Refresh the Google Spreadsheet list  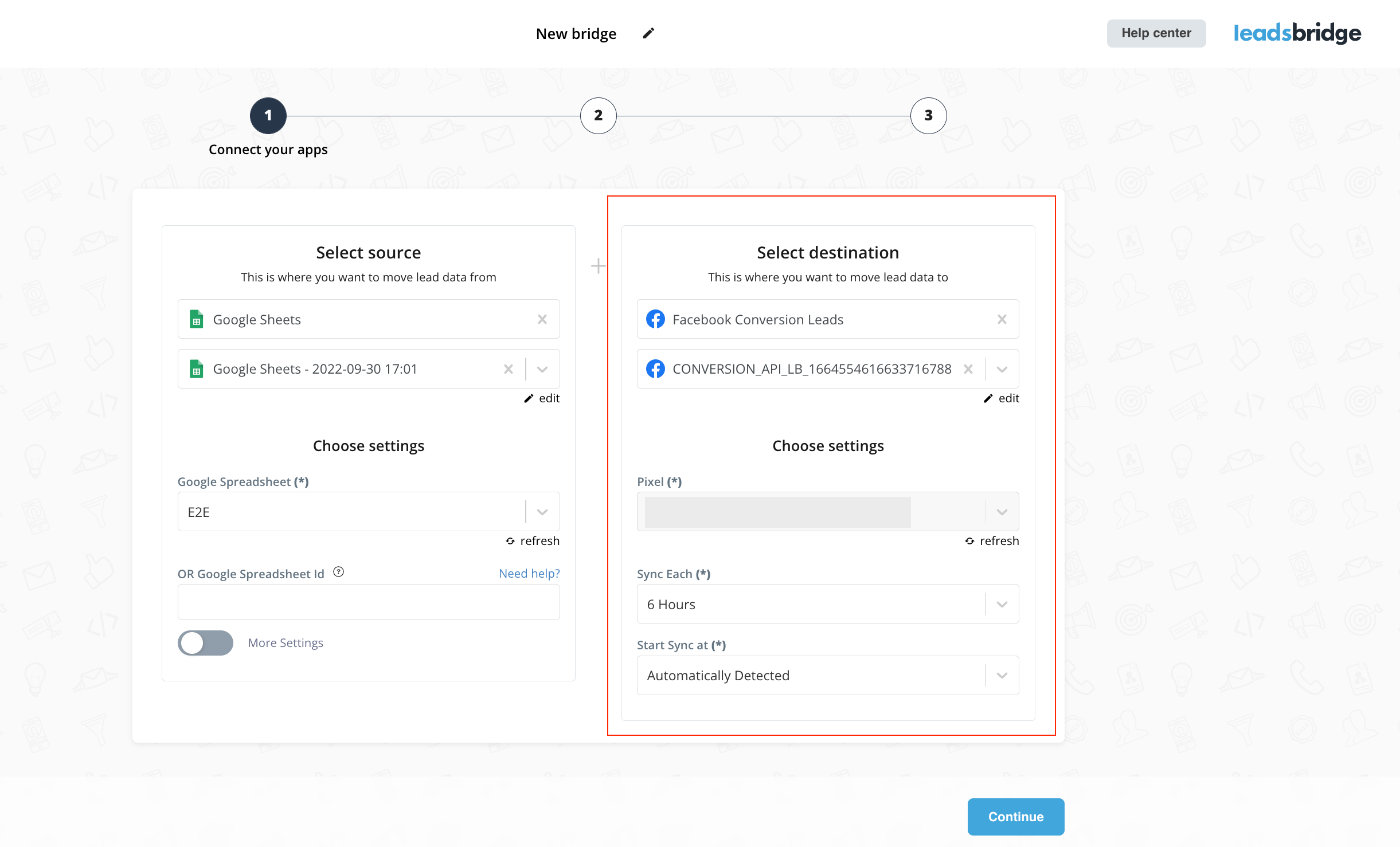coord(533,541)
